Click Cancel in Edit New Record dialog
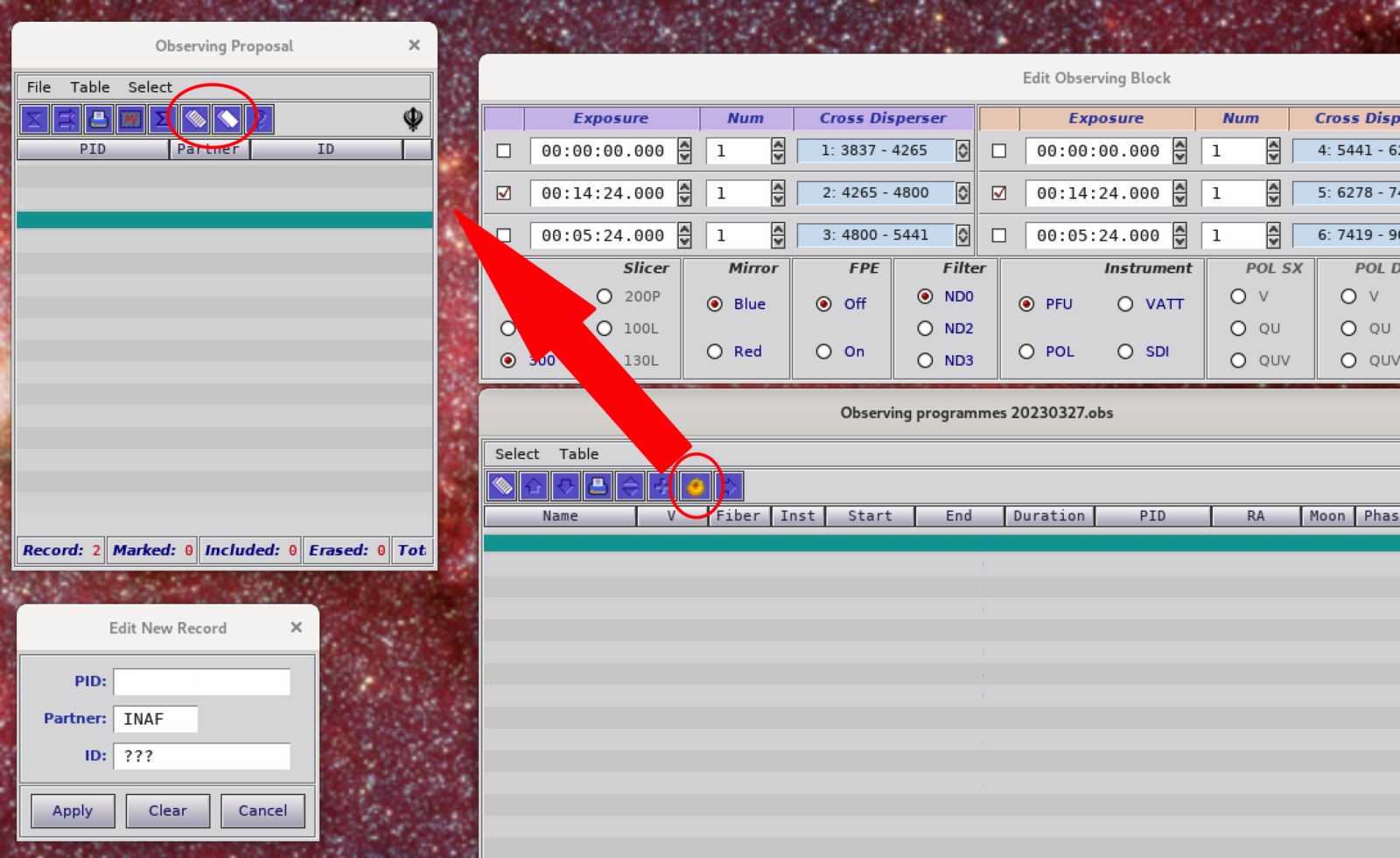This screenshot has width=1400, height=858. coord(262,811)
